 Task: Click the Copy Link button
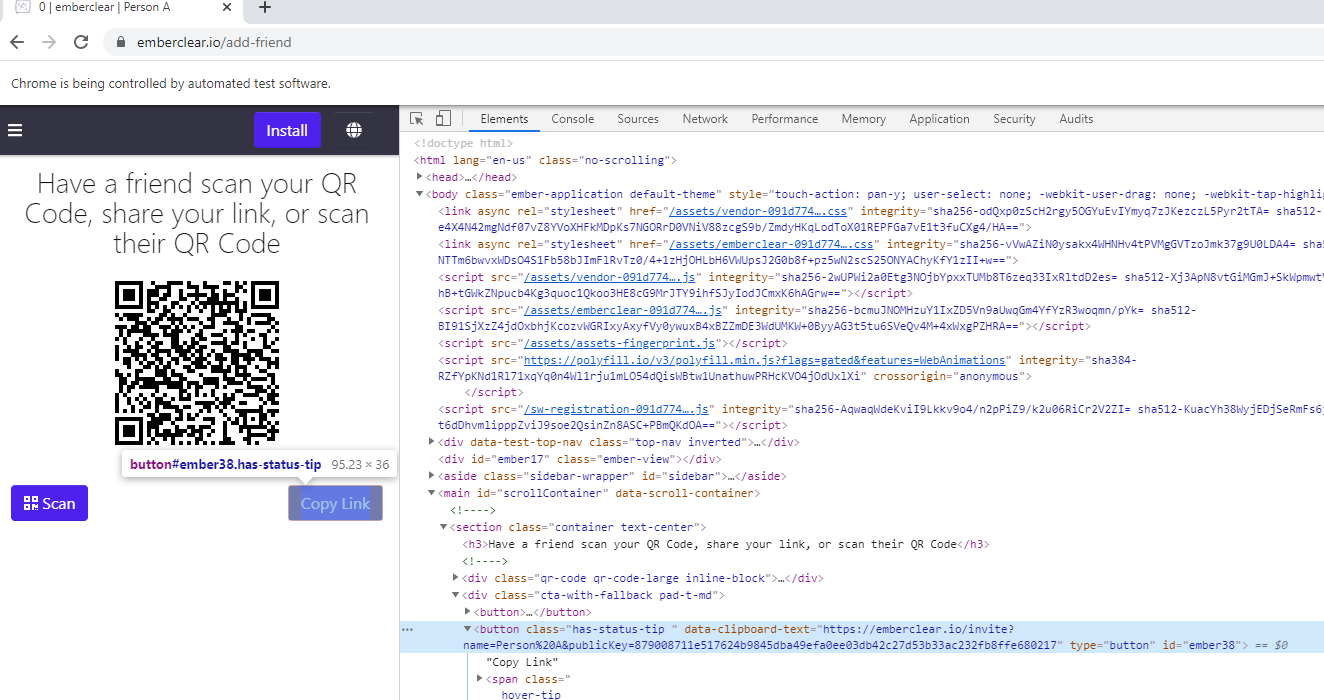pos(335,503)
